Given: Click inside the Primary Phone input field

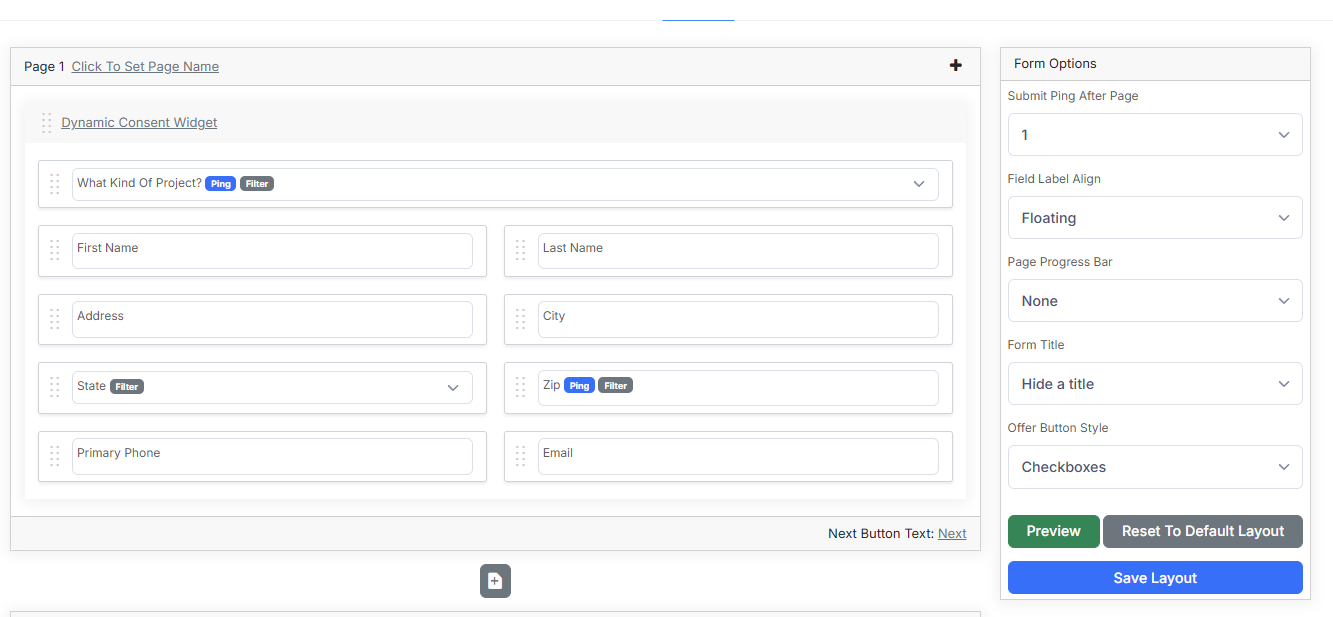Looking at the screenshot, I should [x=272, y=456].
